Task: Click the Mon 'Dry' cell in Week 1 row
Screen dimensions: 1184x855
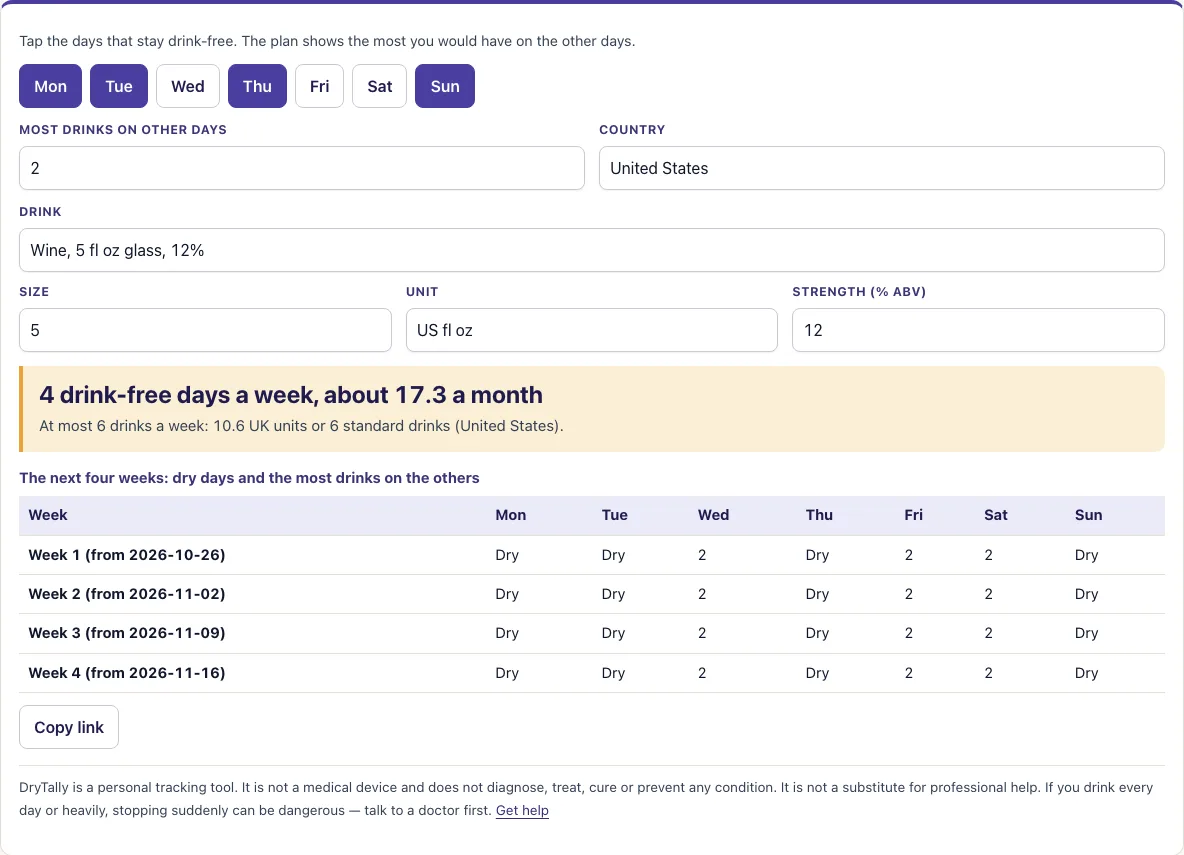Action: click(x=507, y=555)
